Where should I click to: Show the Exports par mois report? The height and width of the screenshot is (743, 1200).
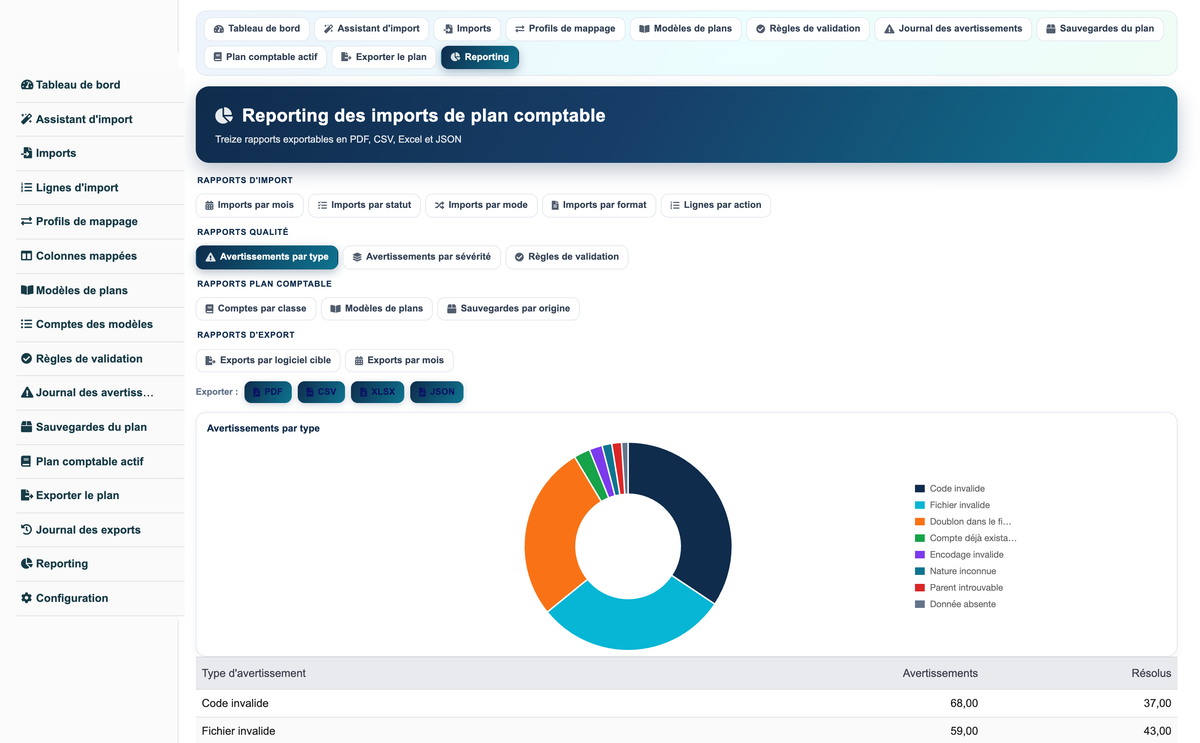pyautogui.click(x=399, y=360)
